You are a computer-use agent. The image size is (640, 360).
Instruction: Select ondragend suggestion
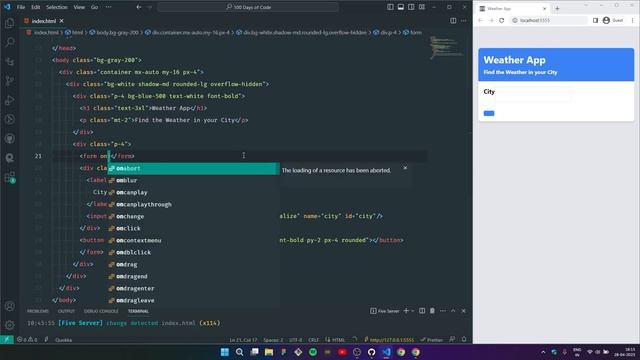pos(193,276)
